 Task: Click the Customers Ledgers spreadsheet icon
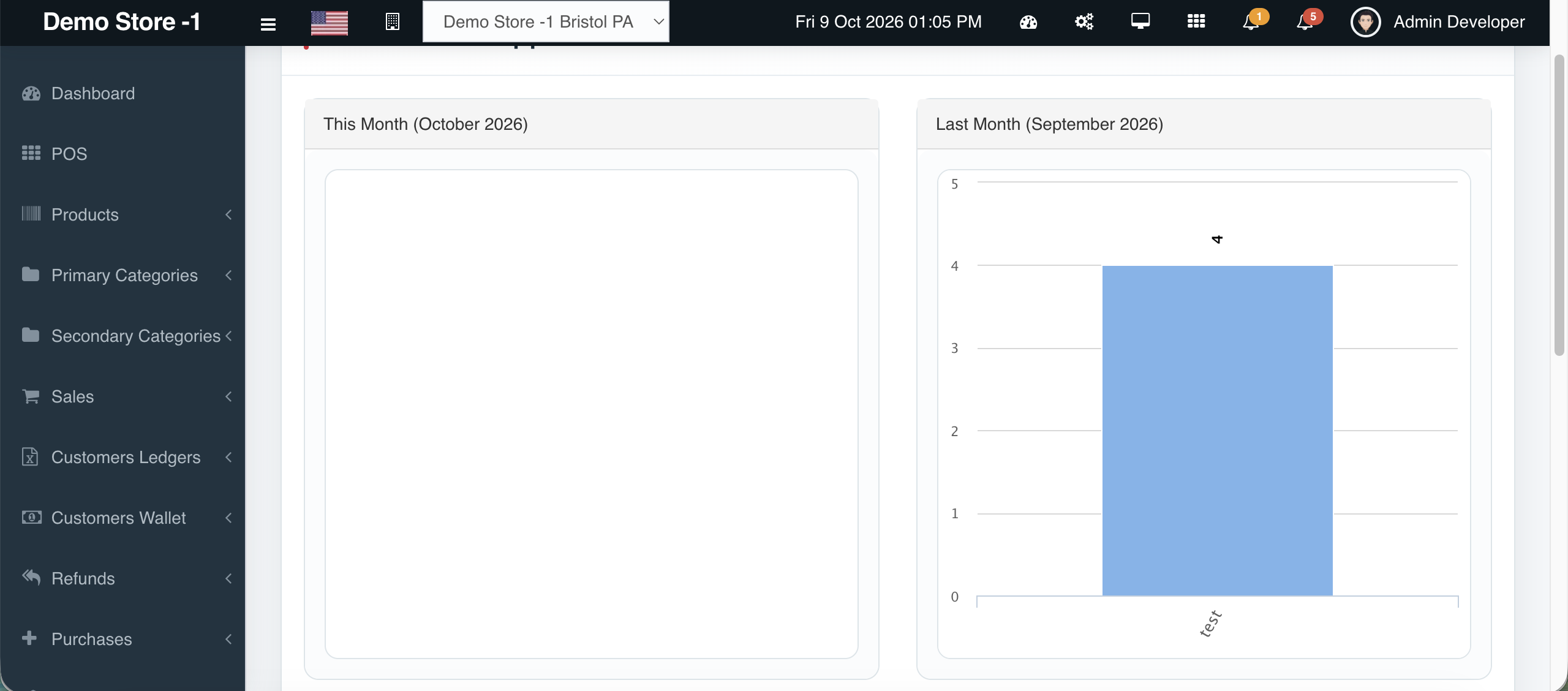click(30, 456)
